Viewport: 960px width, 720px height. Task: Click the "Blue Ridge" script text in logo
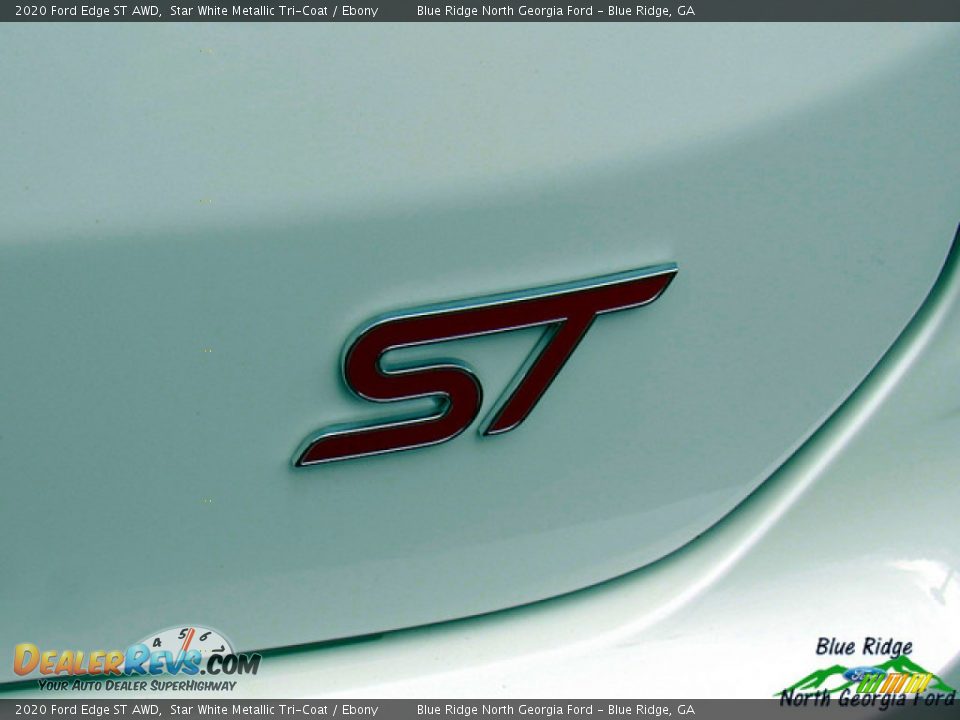pyautogui.click(x=863, y=647)
